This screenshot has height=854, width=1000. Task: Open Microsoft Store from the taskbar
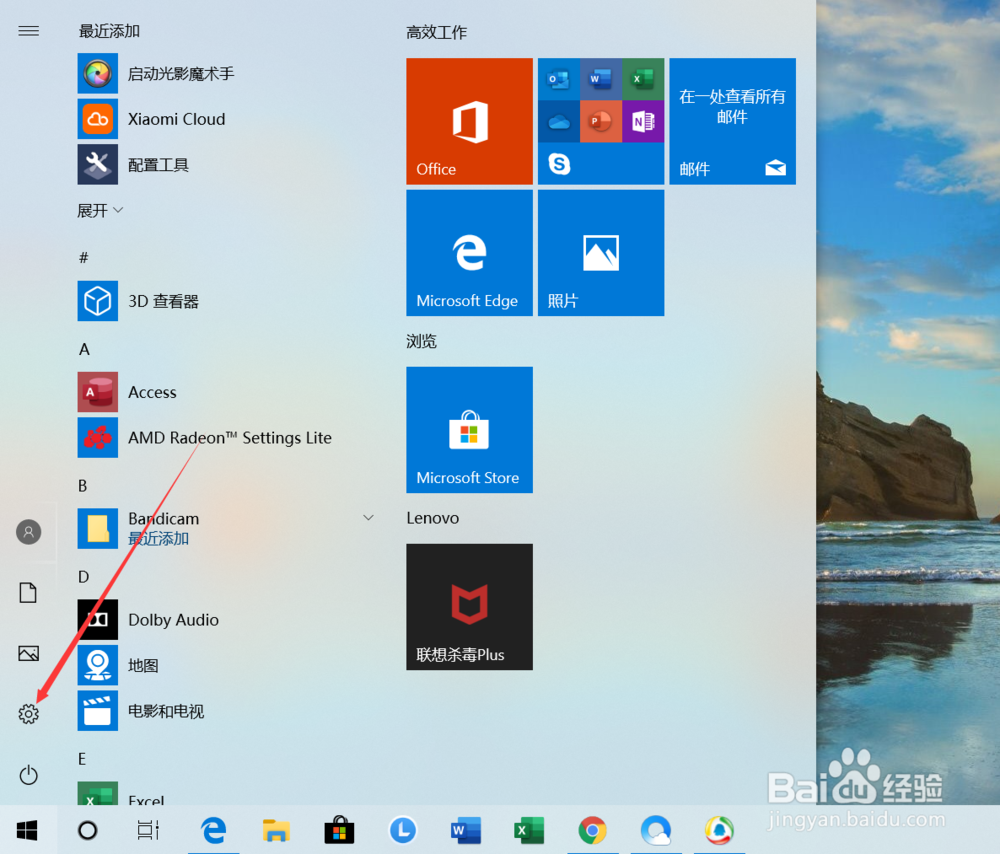(x=339, y=830)
